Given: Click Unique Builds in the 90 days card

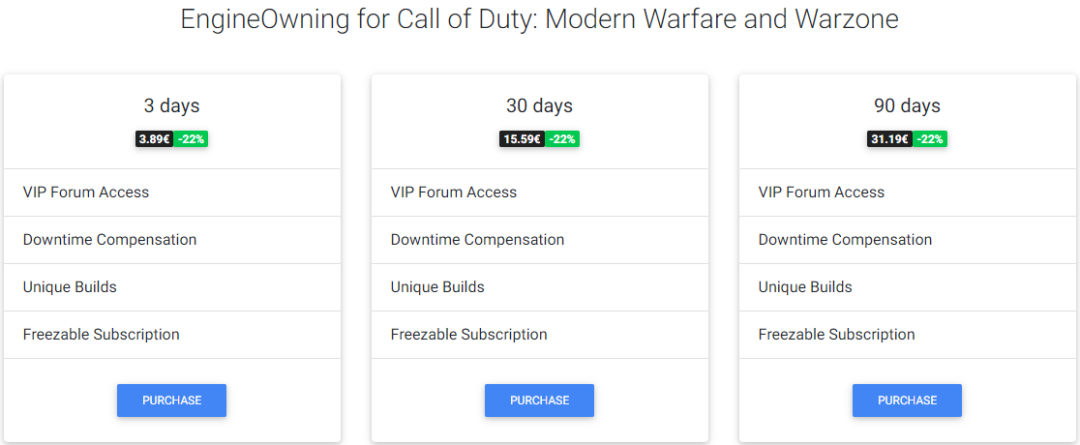Looking at the screenshot, I should tap(805, 287).
